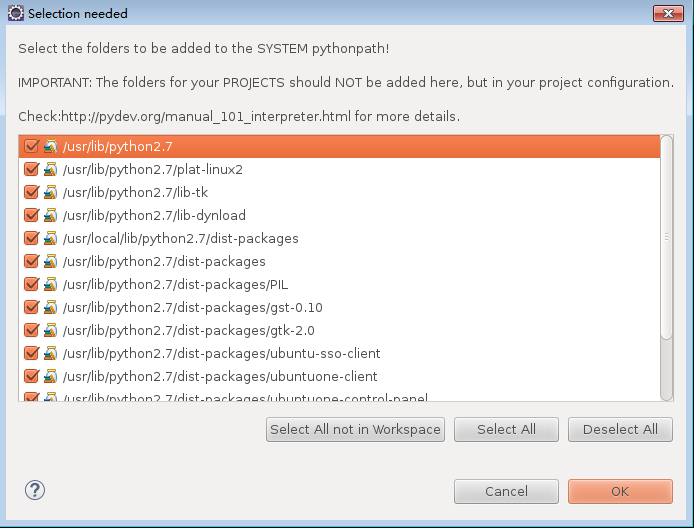The height and width of the screenshot is (528, 694).
Task: Click the help question mark icon
Action: 35,490
